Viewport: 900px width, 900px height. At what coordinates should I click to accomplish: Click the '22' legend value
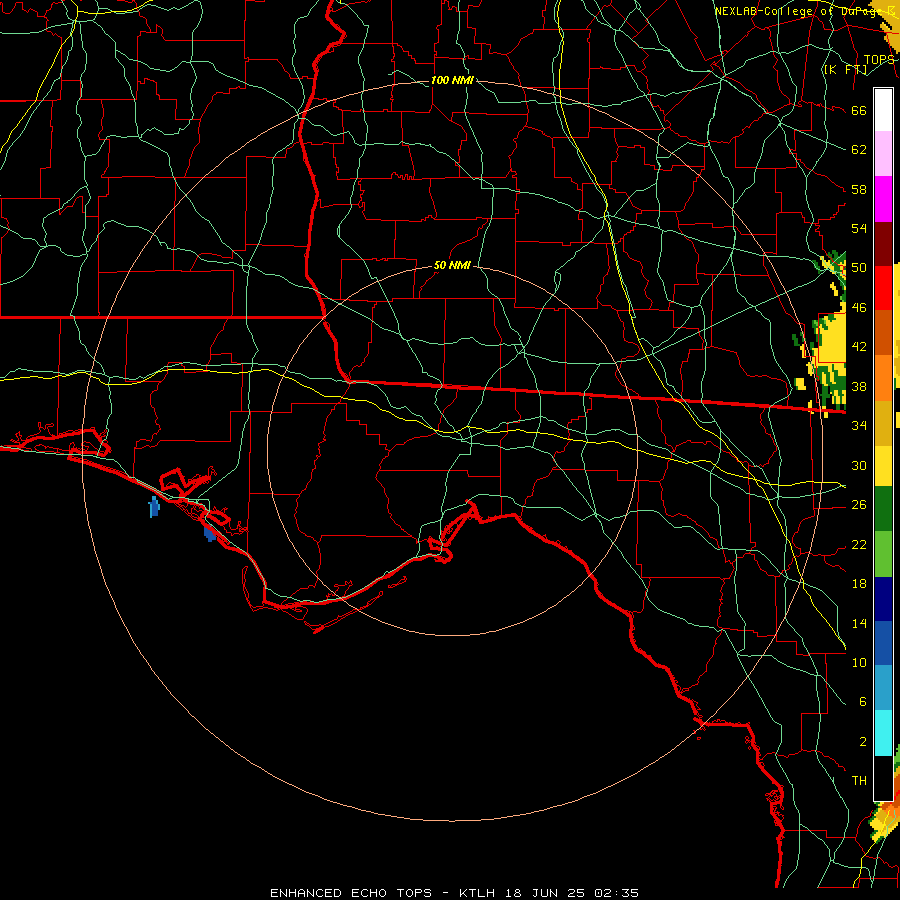[x=859, y=544]
